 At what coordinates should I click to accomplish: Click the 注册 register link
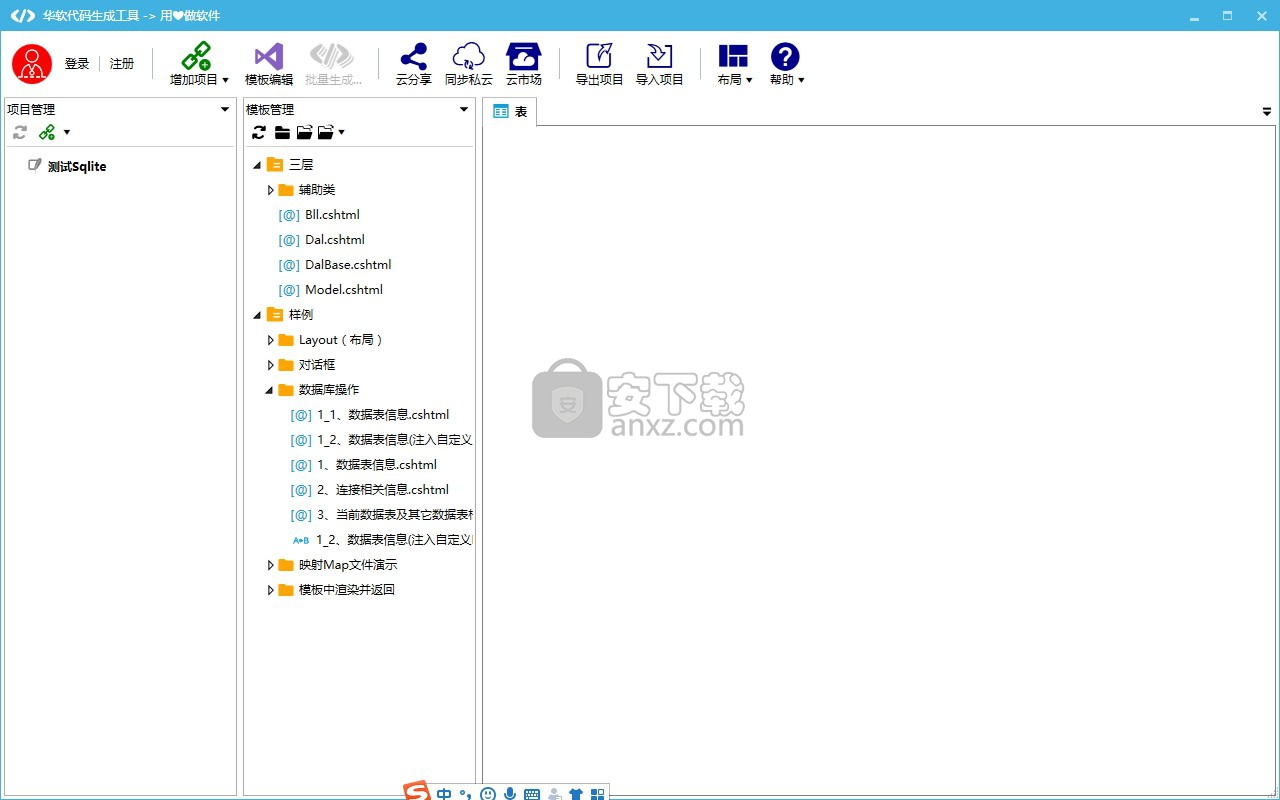click(x=122, y=64)
